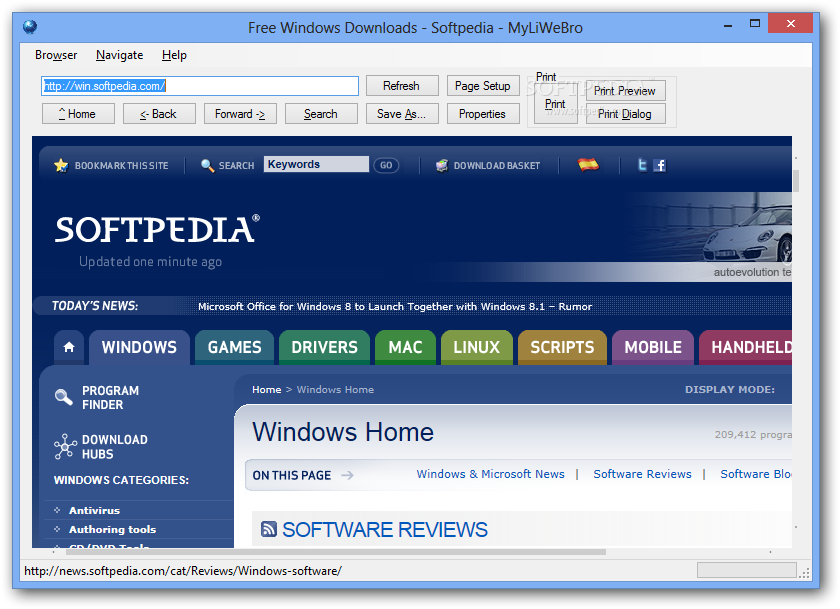
Task: Click the Search toolbar button
Action: [321, 114]
